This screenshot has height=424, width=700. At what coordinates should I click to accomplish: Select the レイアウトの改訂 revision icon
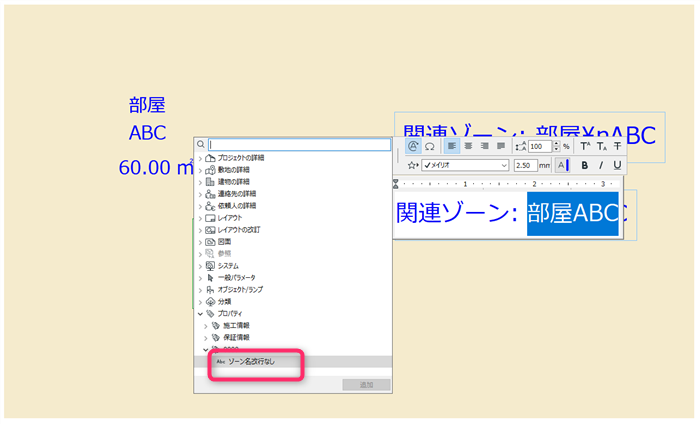pyautogui.click(x=210, y=230)
